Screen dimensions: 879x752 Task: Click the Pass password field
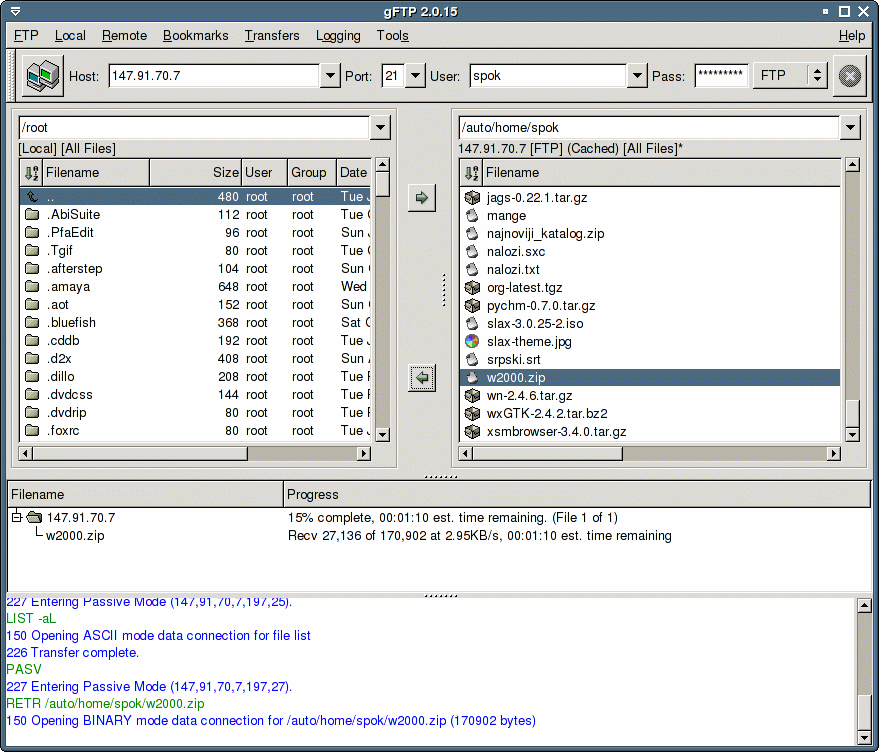point(721,76)
